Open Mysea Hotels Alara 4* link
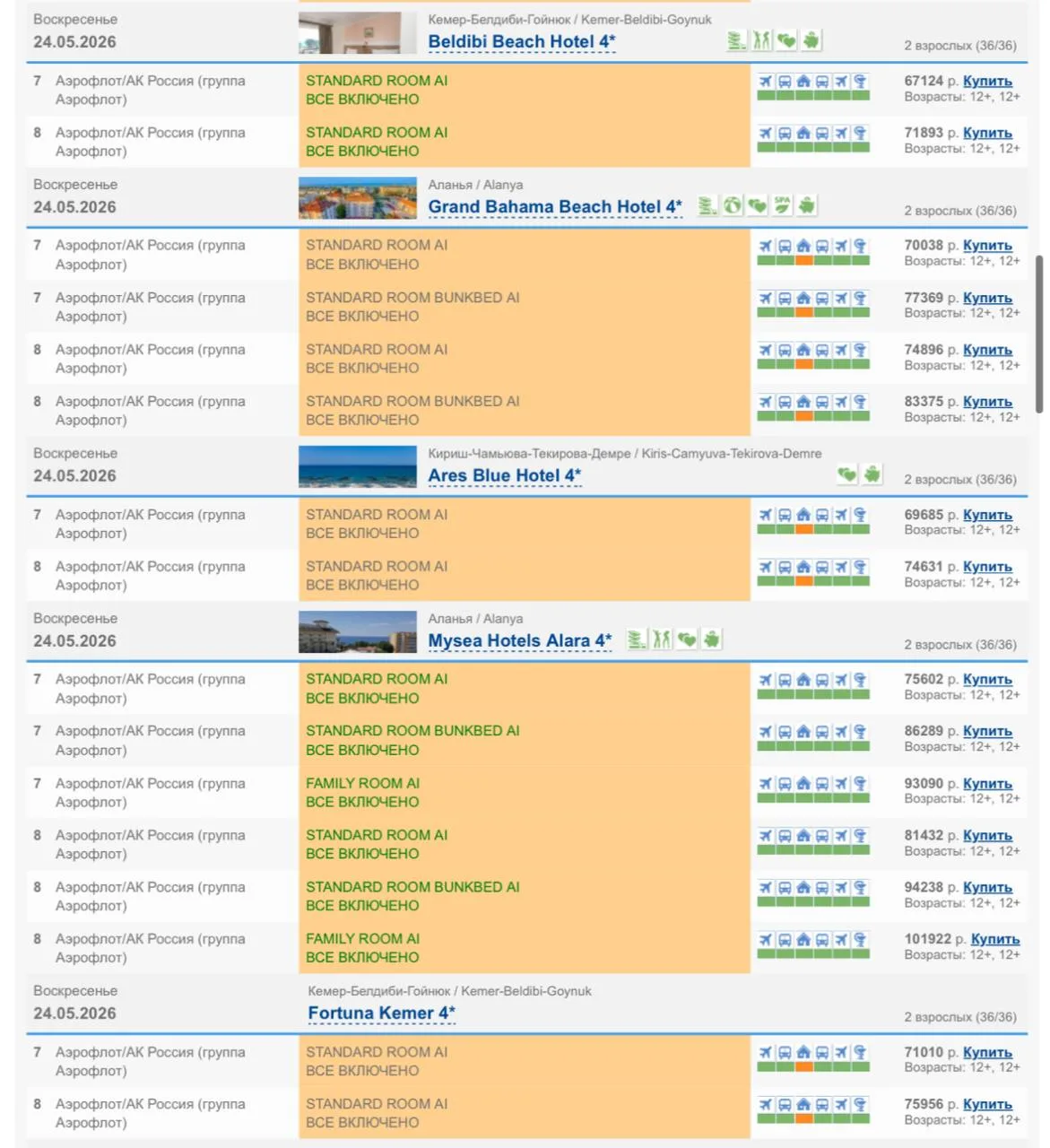 pyautogui.click(x=519, y=641)
